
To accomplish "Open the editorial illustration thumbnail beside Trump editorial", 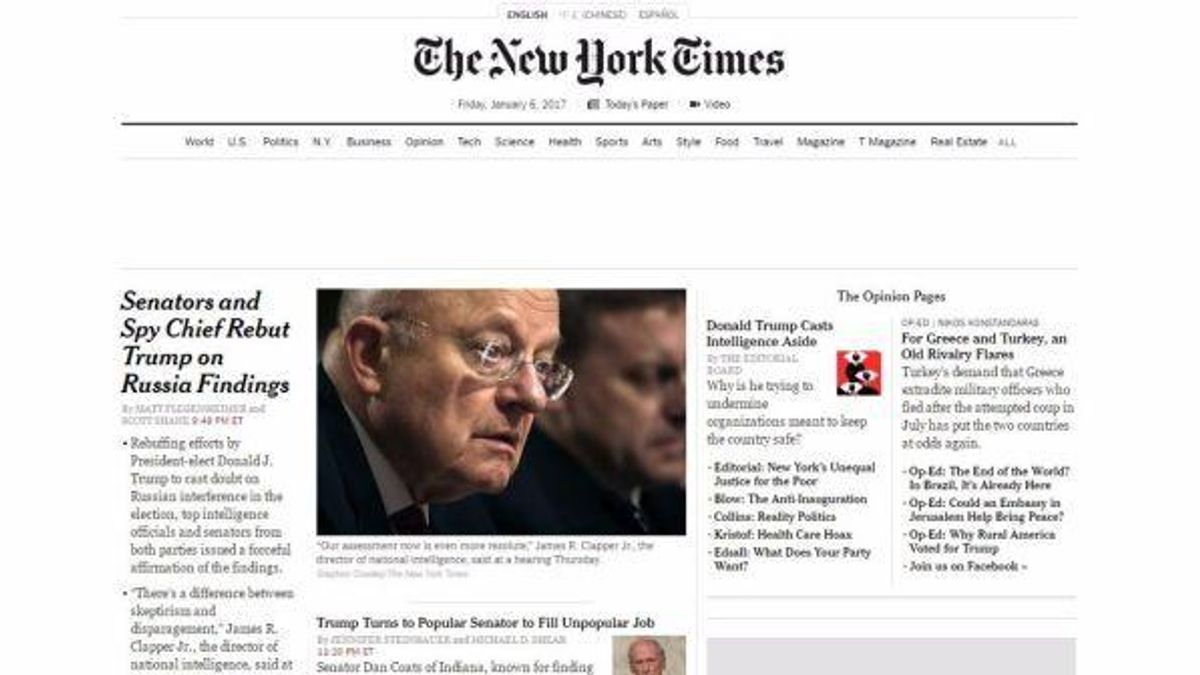I will click(859, 373).
